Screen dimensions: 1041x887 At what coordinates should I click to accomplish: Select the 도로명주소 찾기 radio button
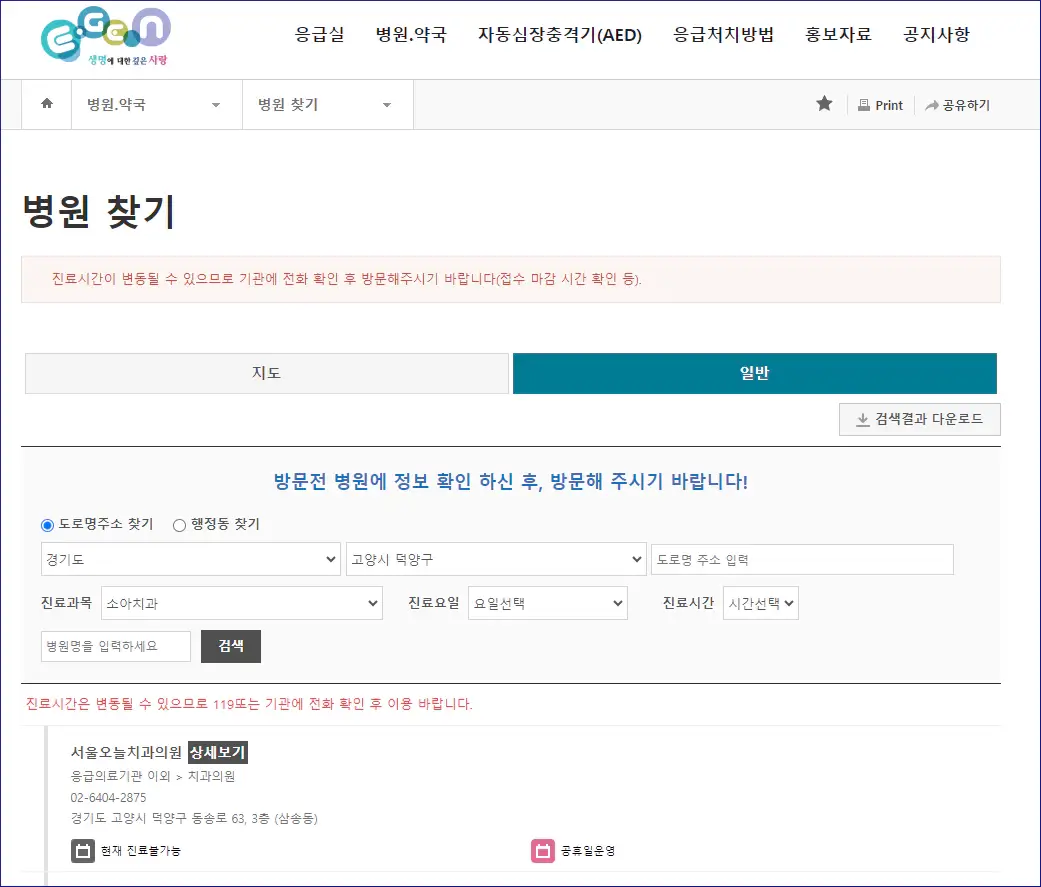click(x=45, y=524)
